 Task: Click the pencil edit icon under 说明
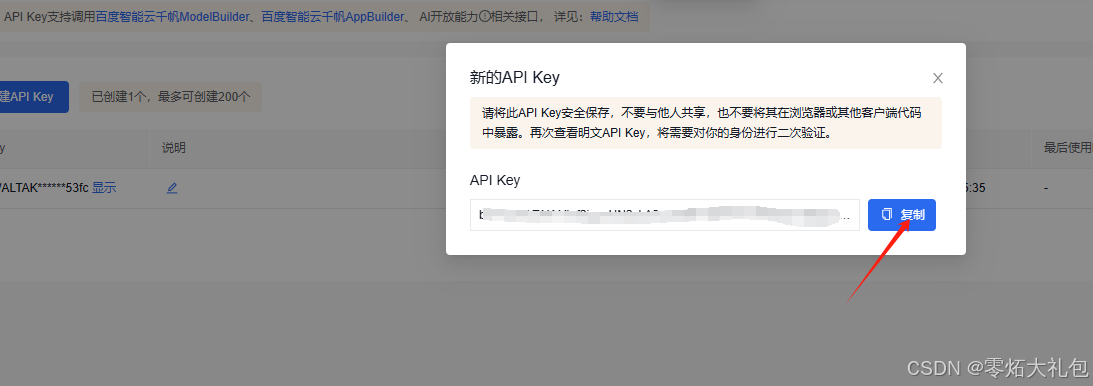(172, 187)
